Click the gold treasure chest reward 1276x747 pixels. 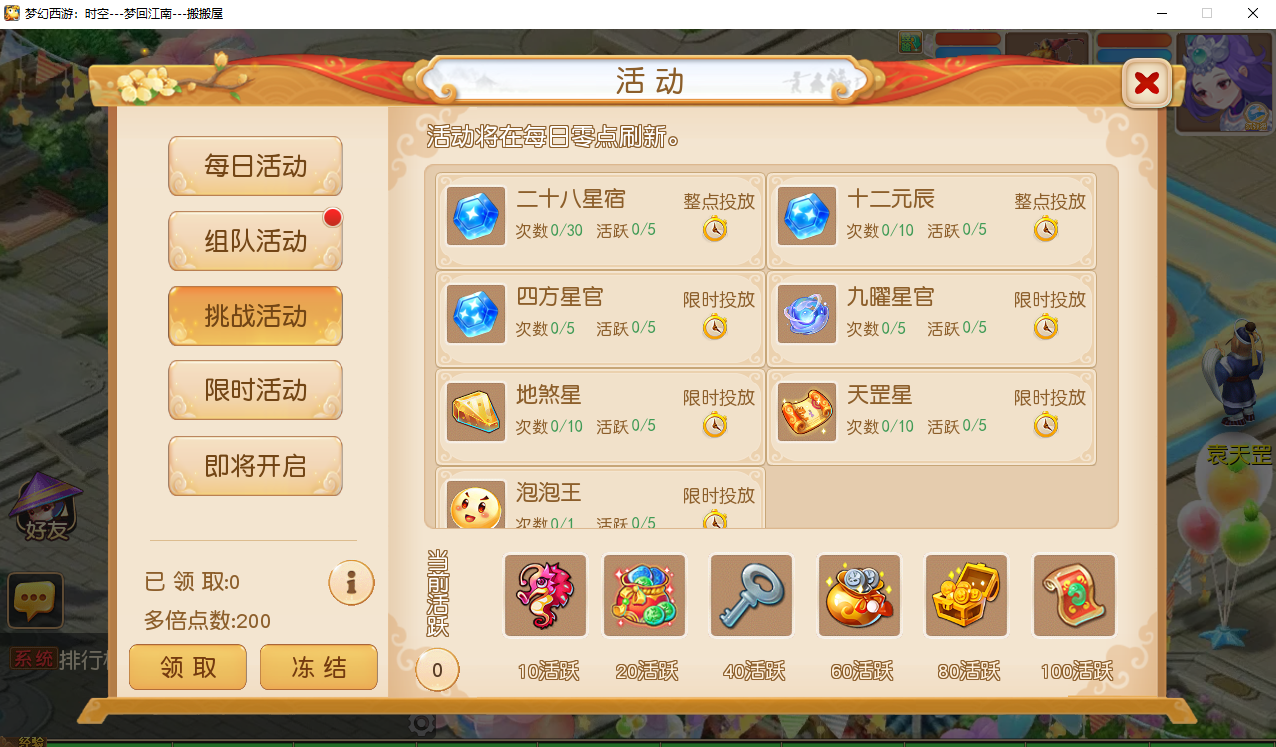pos(966,595)
